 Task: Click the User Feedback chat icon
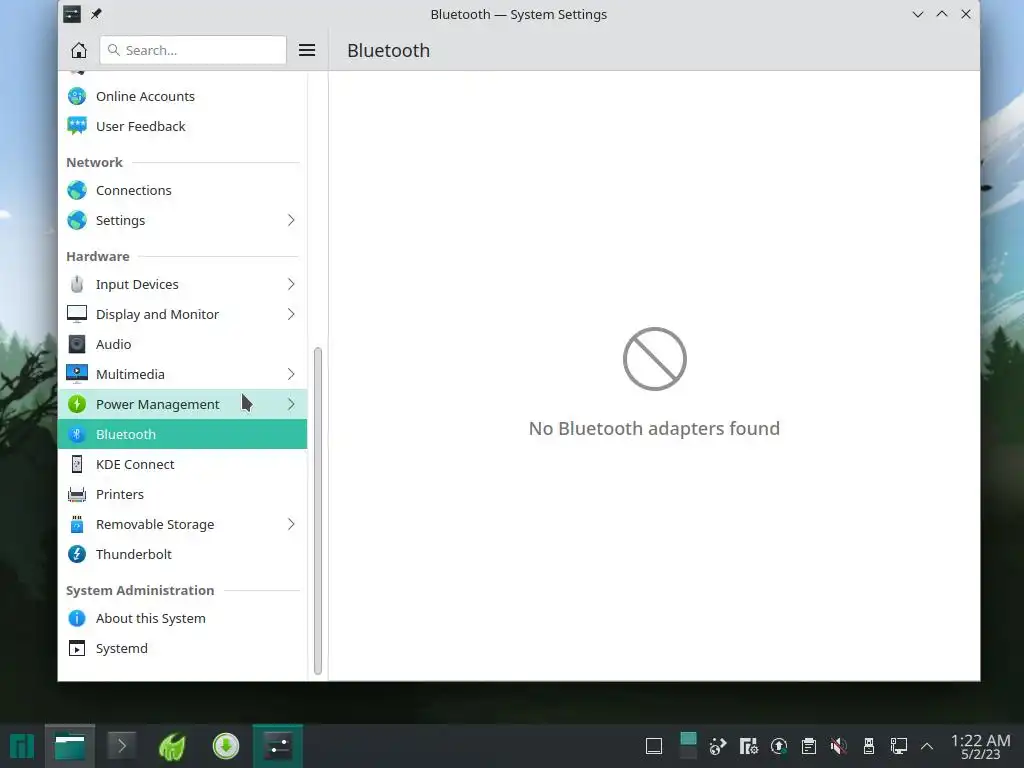coord(76,126)
